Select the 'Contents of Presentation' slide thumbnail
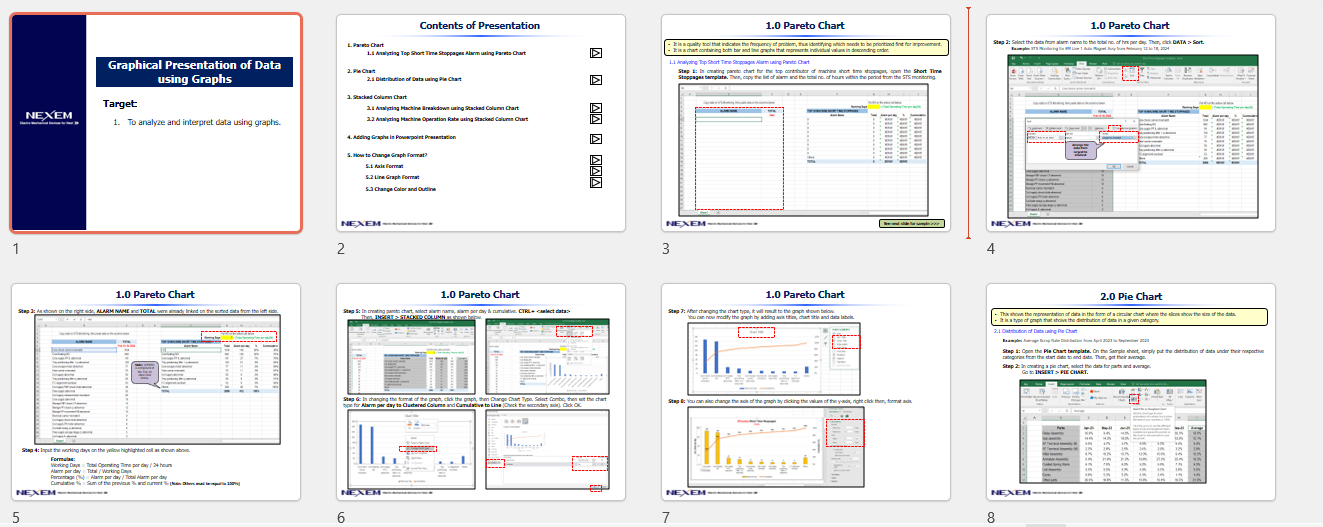Image resolution: width=1323 pixels, height=527 pixels. 480,124
